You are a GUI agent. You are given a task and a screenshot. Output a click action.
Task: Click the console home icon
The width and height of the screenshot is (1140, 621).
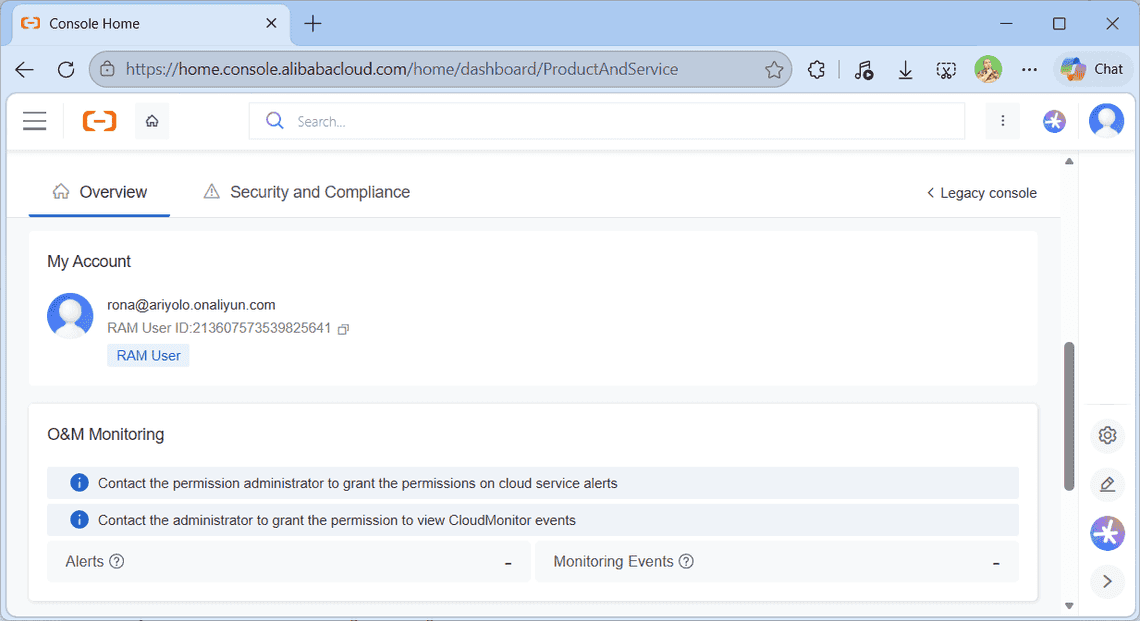[x=152, y=121]
